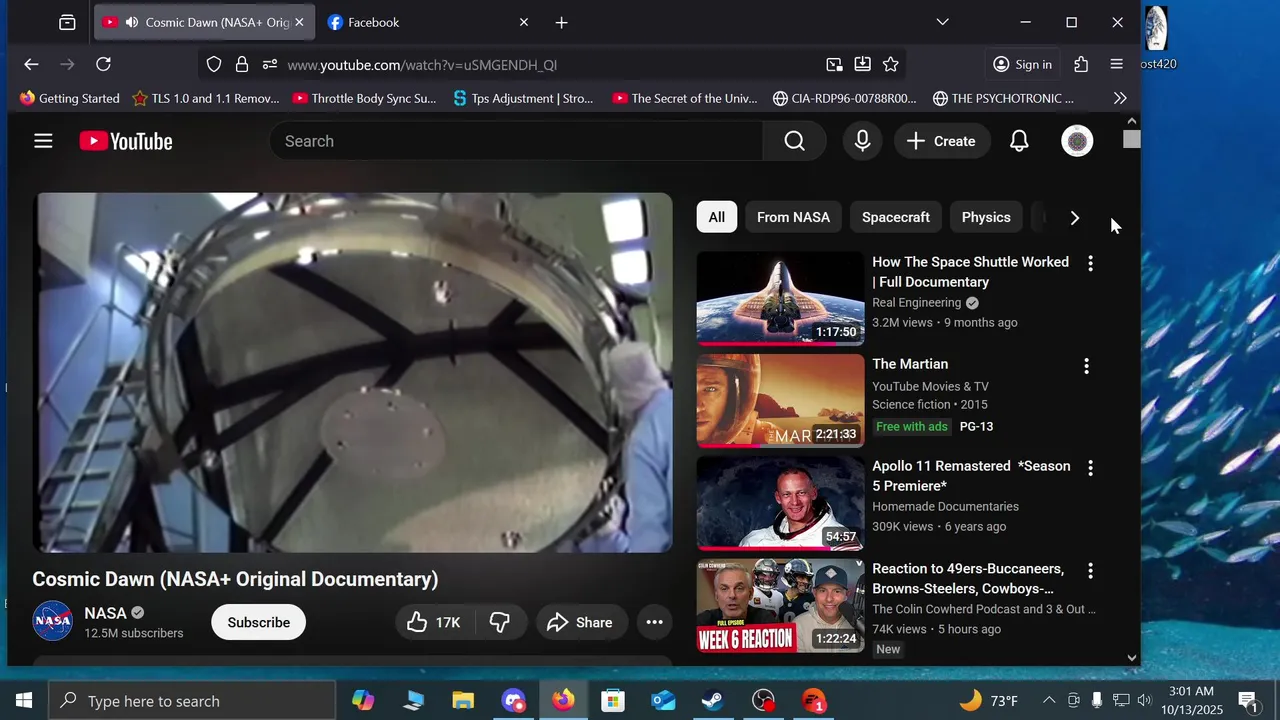Open Firefox extensions puzzle icon
Screen dimensions: 1280x720
coord(1081,64)
